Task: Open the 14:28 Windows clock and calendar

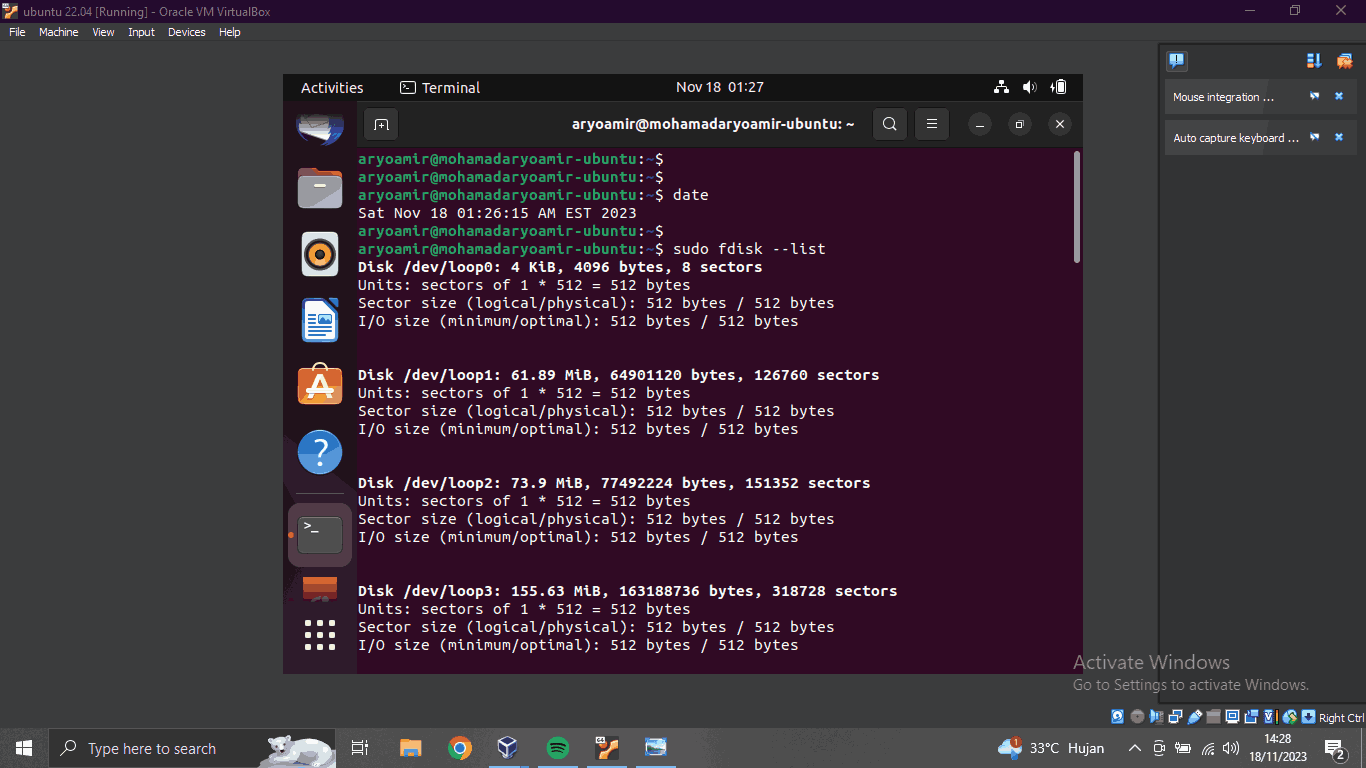Action: pyautogui.click(x=1277, y=748)
